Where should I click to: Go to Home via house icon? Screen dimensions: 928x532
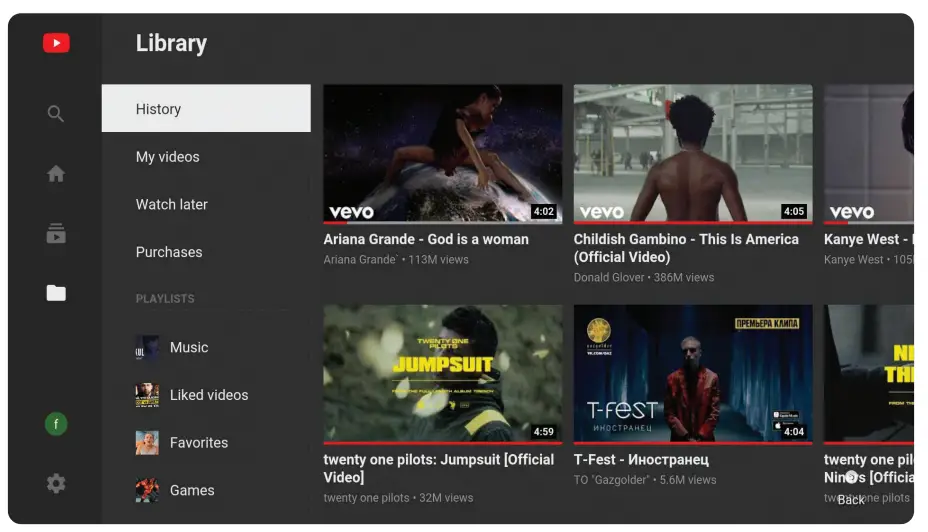(x=56, y=173)
